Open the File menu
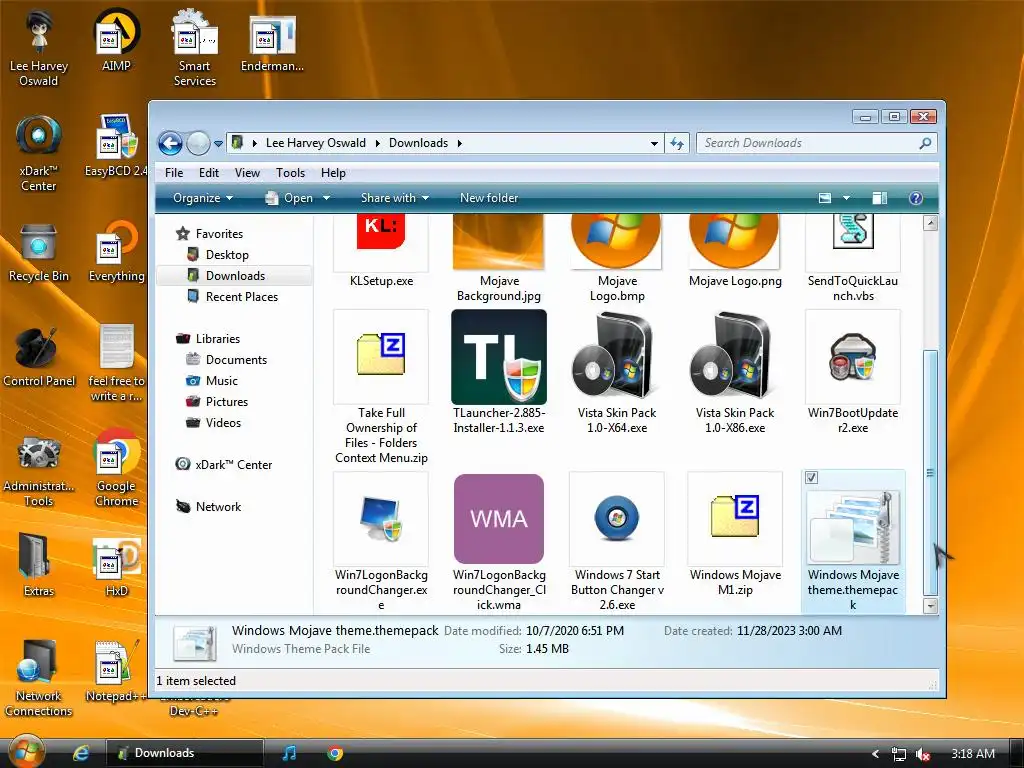The height and width of the screenshot is (768, 1024). pos(174,173)
